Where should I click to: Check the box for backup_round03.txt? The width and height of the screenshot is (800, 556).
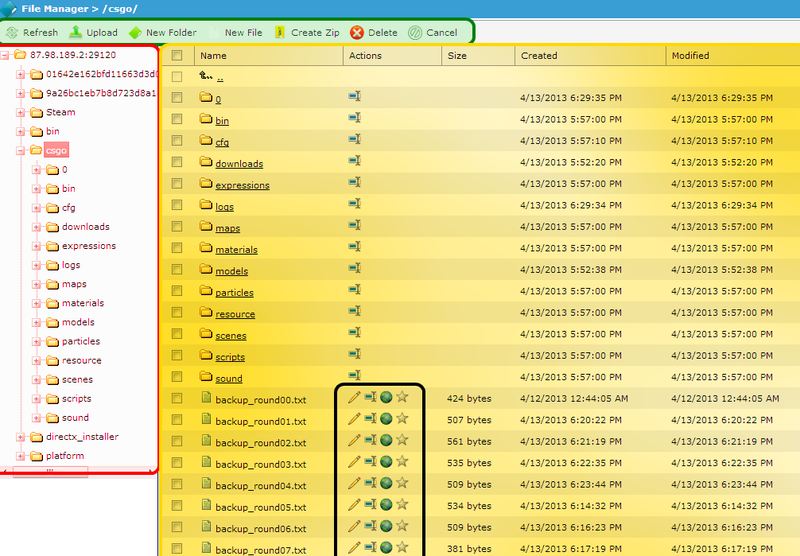[177, 462]
